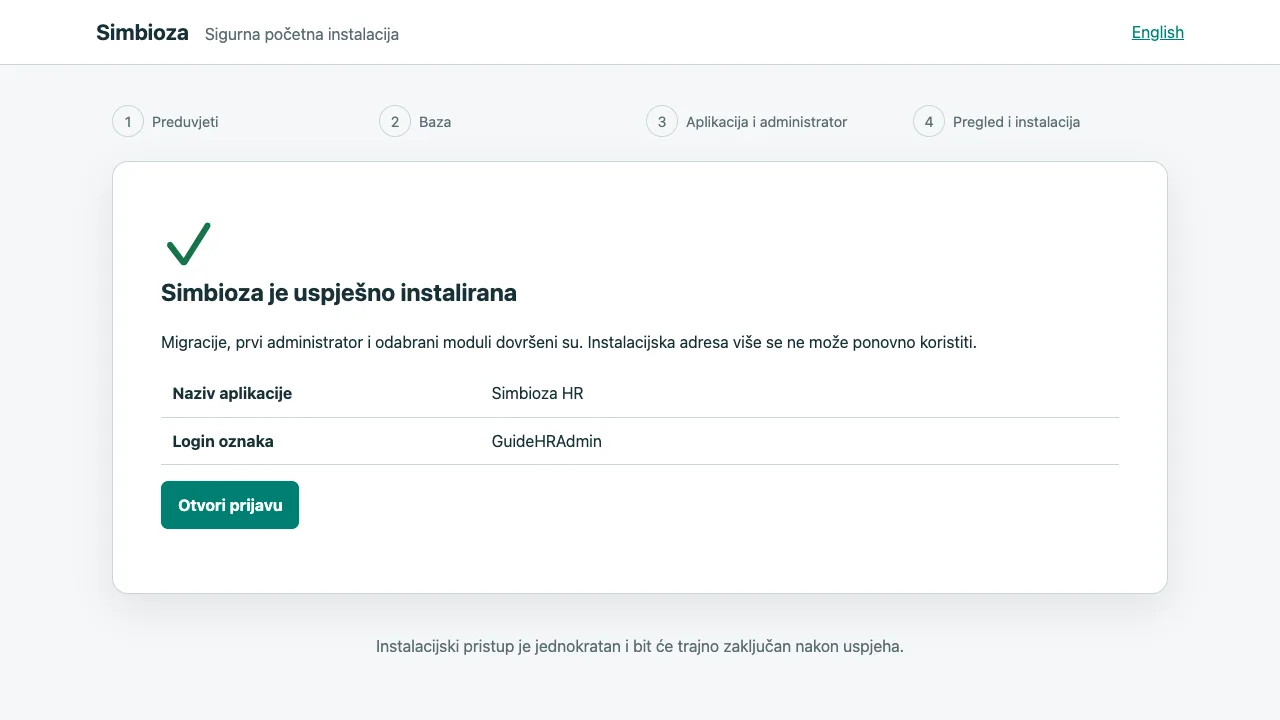The width and height of the screenshot is (1280, 720).
Task: Open the login page with Otvori prijavu
Action: point(230,505)
